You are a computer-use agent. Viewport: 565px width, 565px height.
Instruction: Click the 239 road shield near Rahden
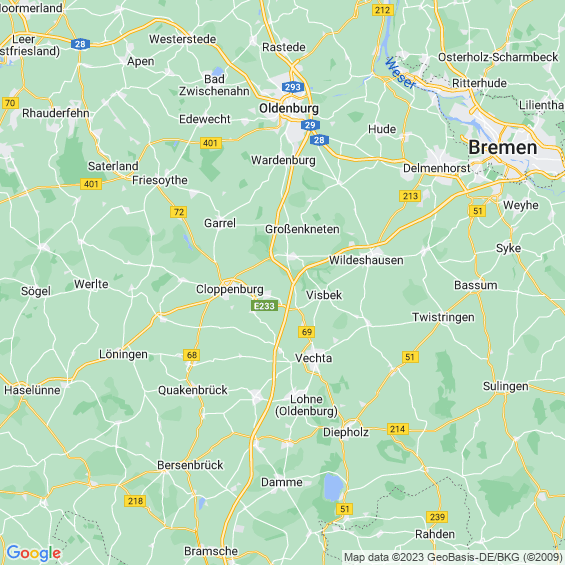tap(437, 517)
